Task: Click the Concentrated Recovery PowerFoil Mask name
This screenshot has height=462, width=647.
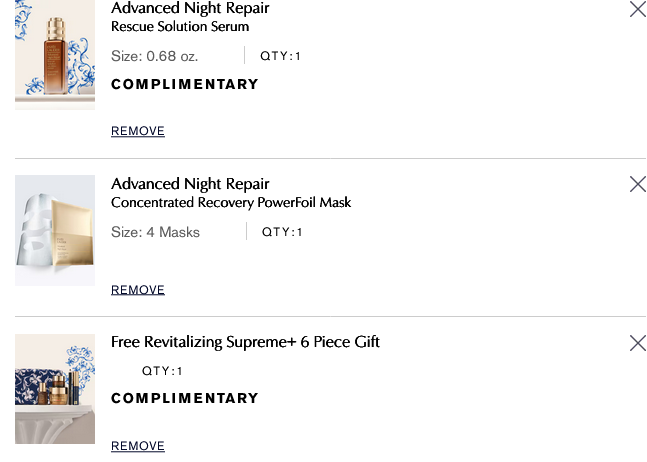Action: 231,203
